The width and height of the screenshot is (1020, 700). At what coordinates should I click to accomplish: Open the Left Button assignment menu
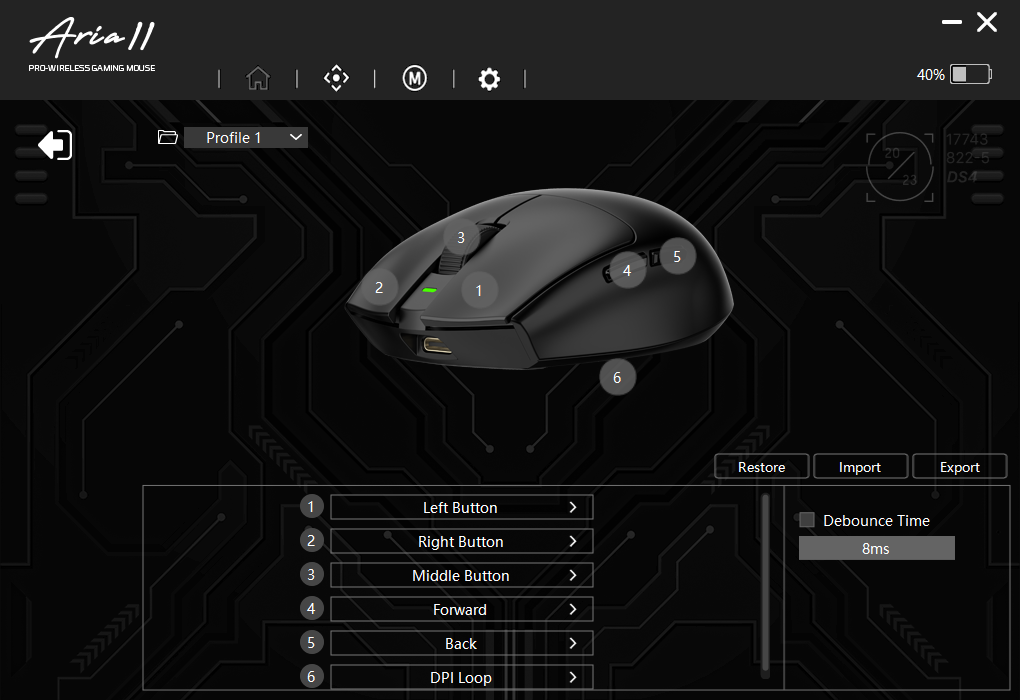point(461,508)
